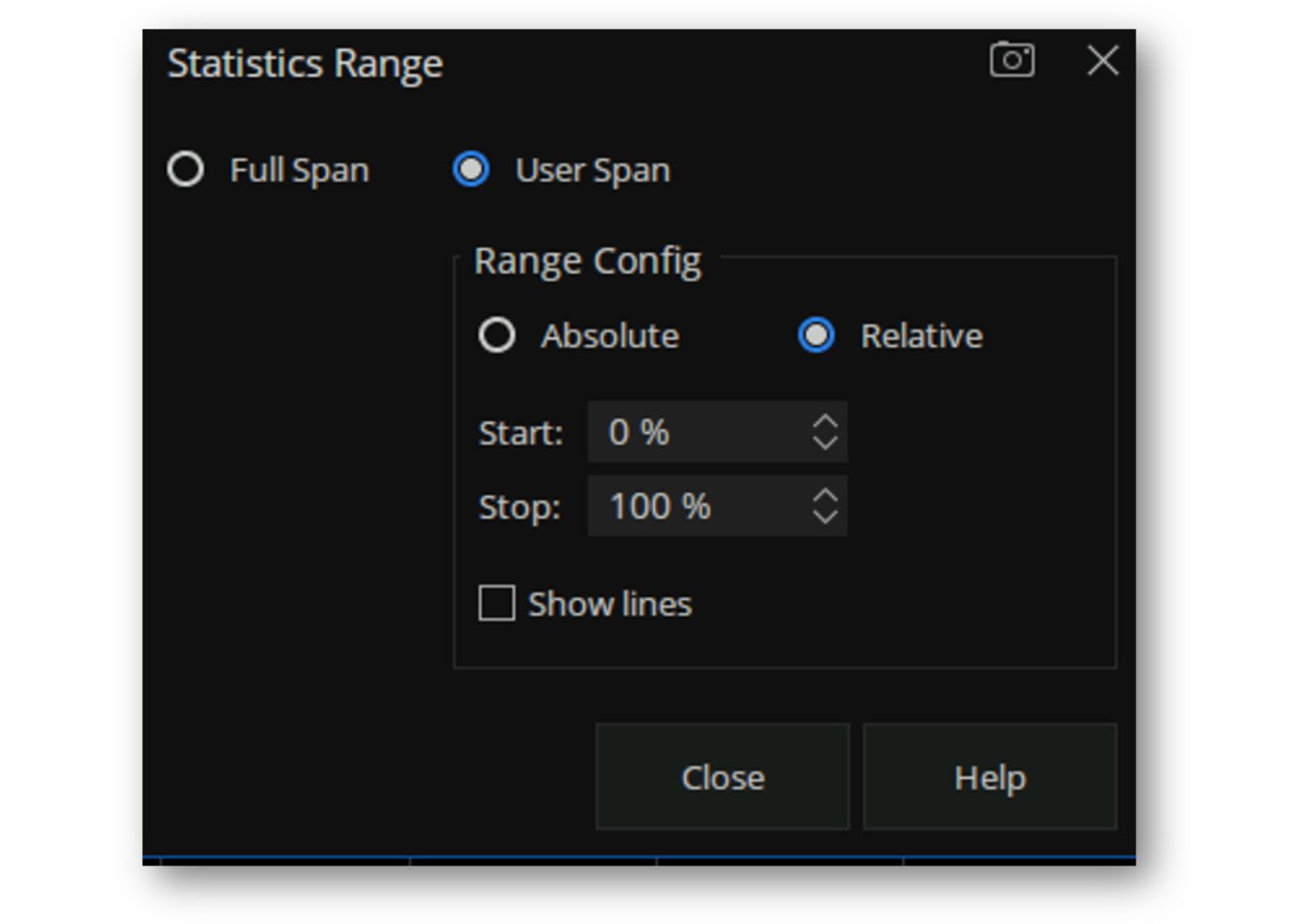
Task: Decrease Start value with down arrow
Action: click(x=825, y=442)
